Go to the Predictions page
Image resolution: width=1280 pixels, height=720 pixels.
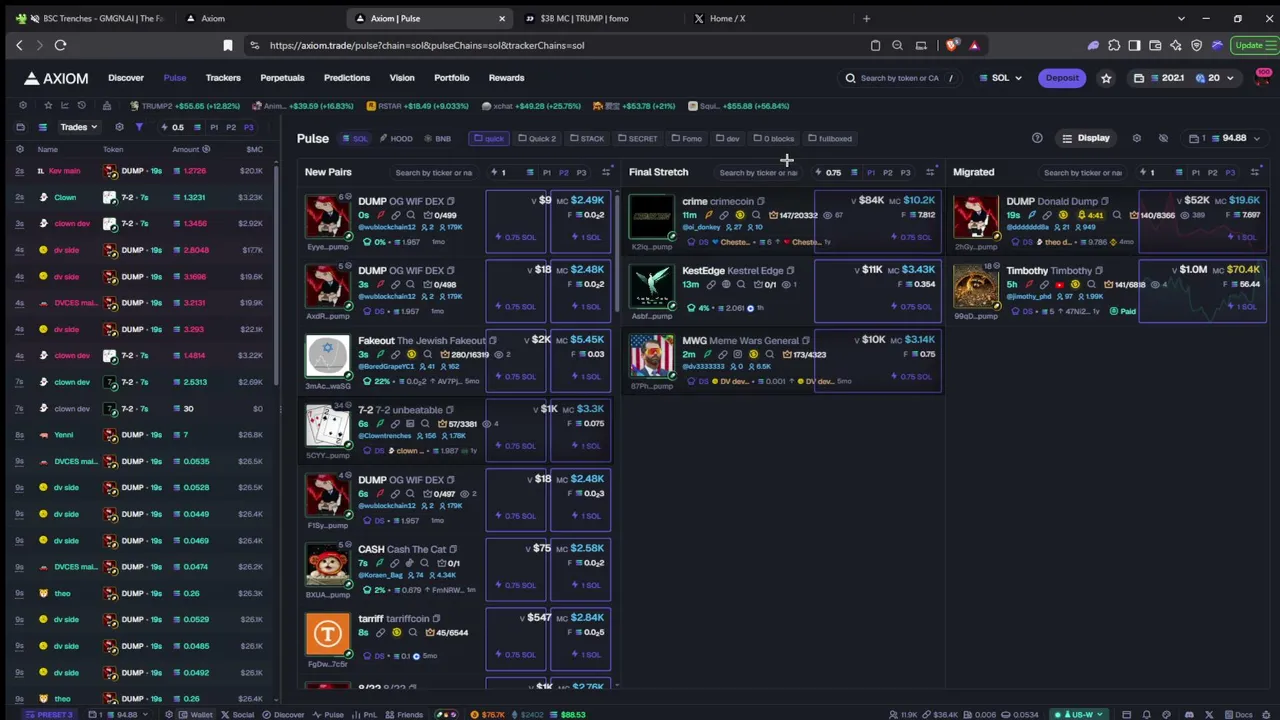point(347,78)
